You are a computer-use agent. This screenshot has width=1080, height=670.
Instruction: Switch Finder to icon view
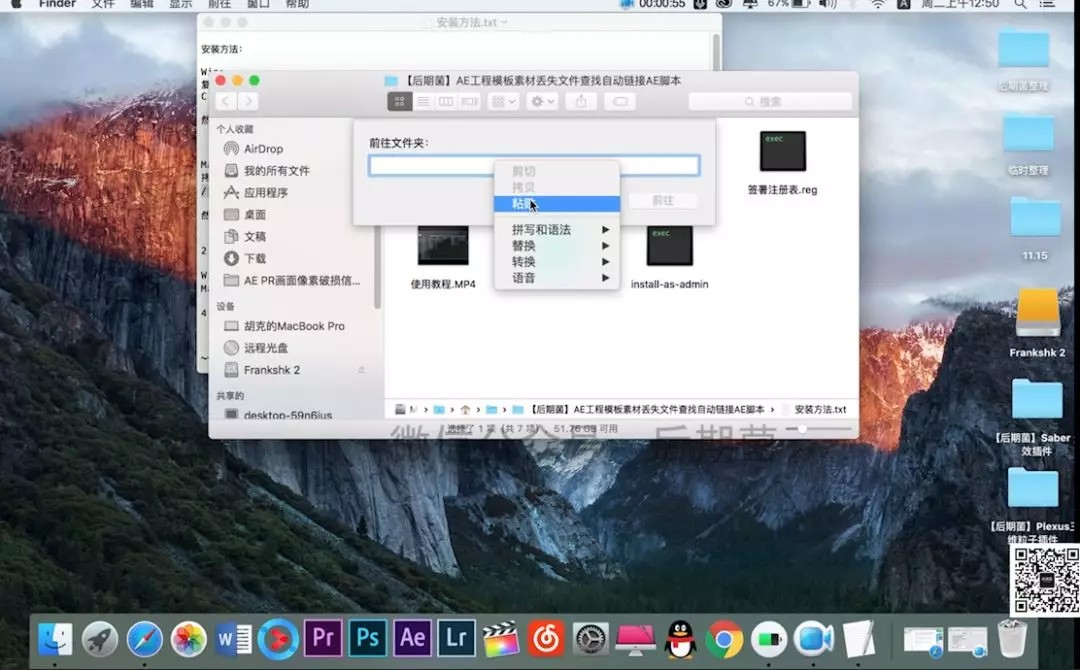point(400,101)
